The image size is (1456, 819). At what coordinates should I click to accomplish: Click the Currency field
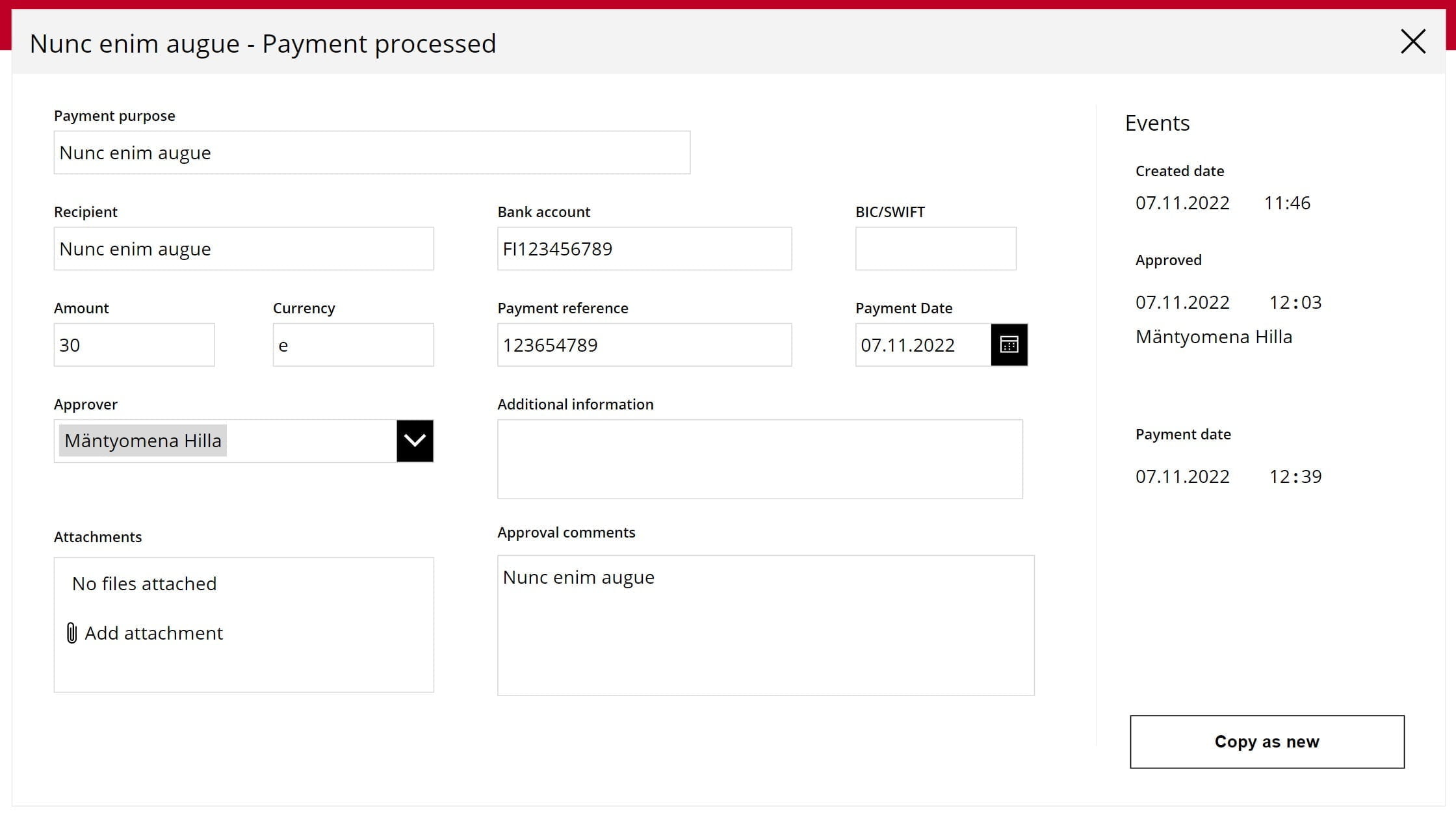352,344
